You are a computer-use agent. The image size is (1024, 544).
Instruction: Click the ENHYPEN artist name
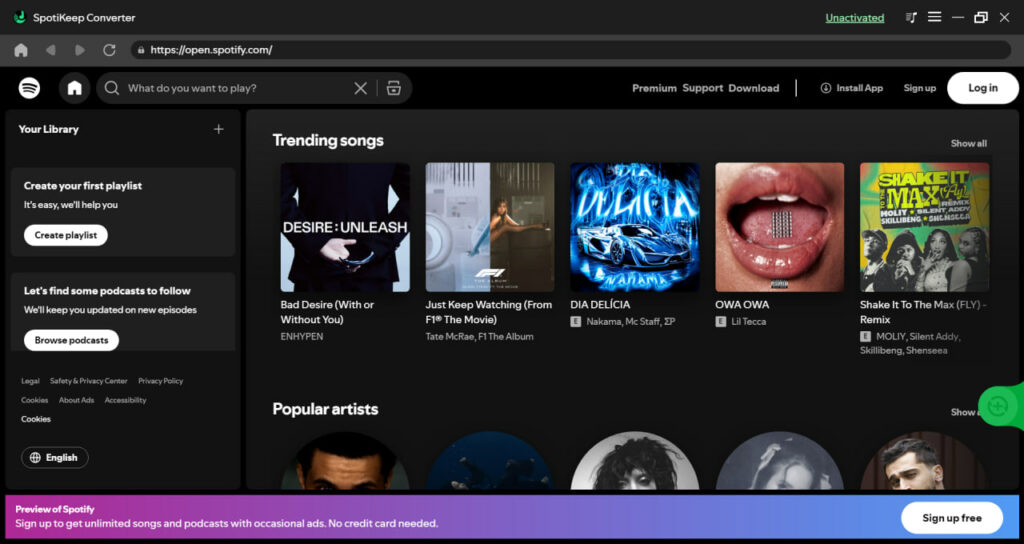point(302,336)
